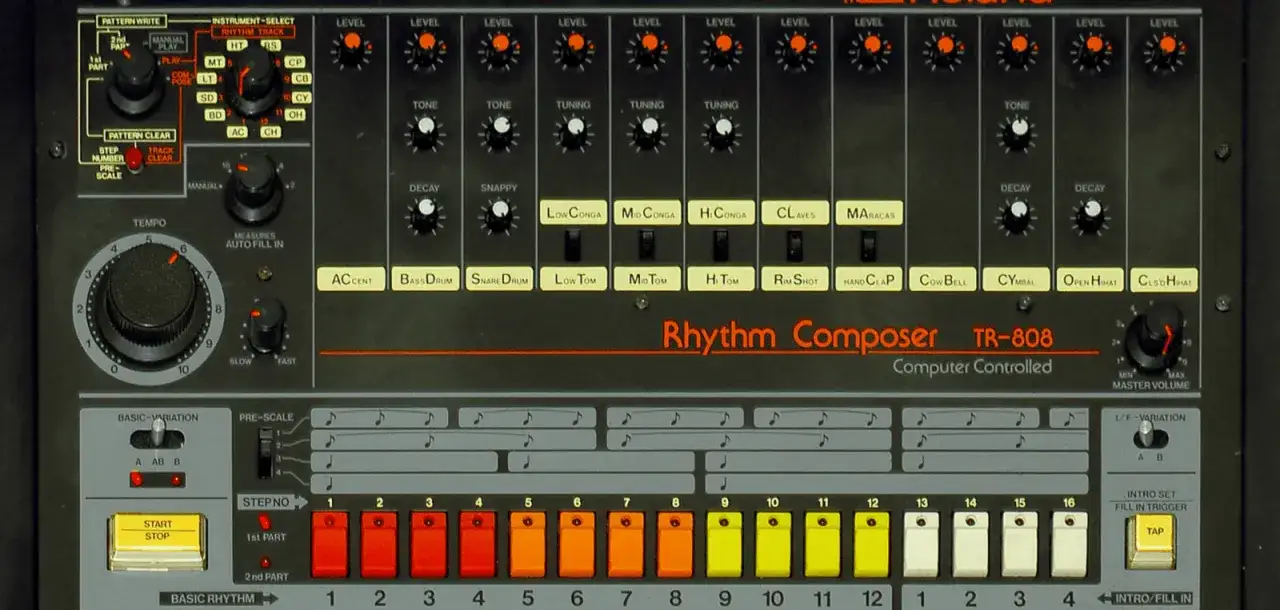Click red step button 1

(x=330, y=545)
